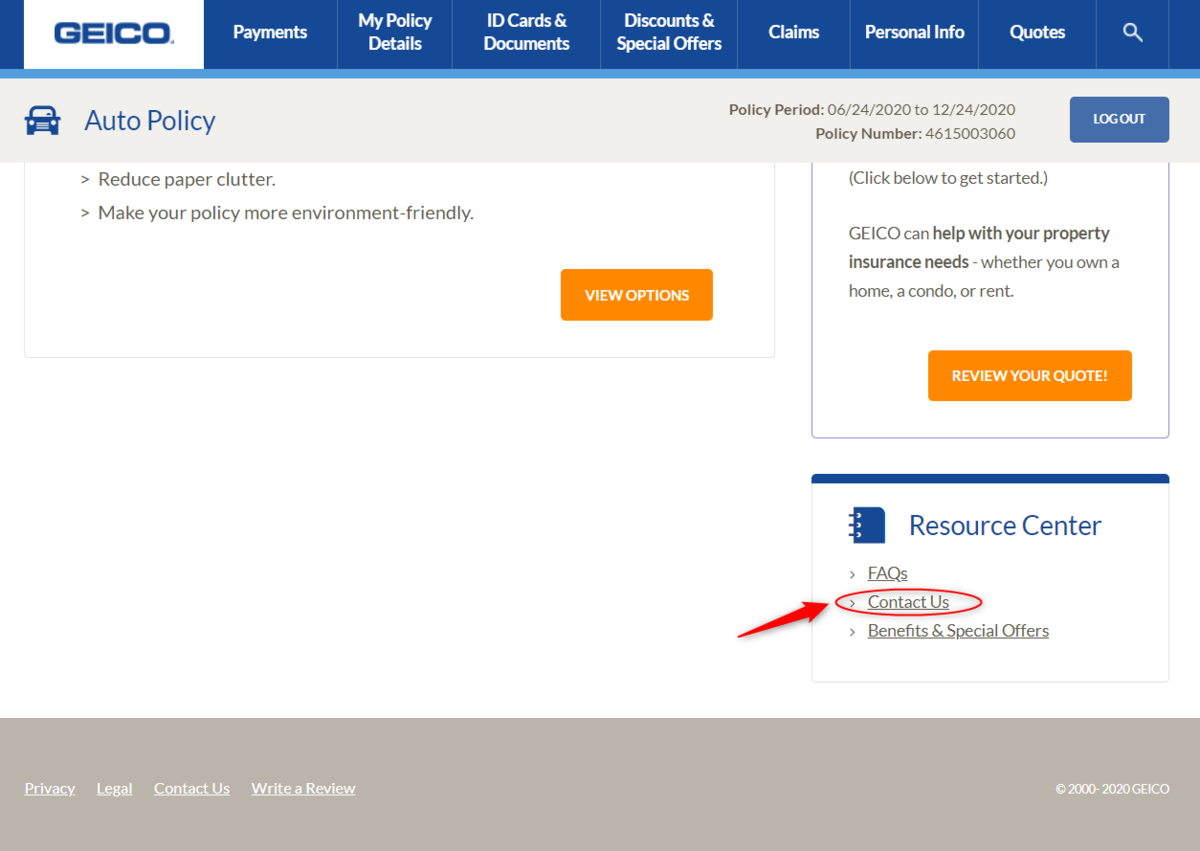Viewport: 1200px width, 851px height.
Task: Click the Auto Policy car icon
Action: click(43, 120)
